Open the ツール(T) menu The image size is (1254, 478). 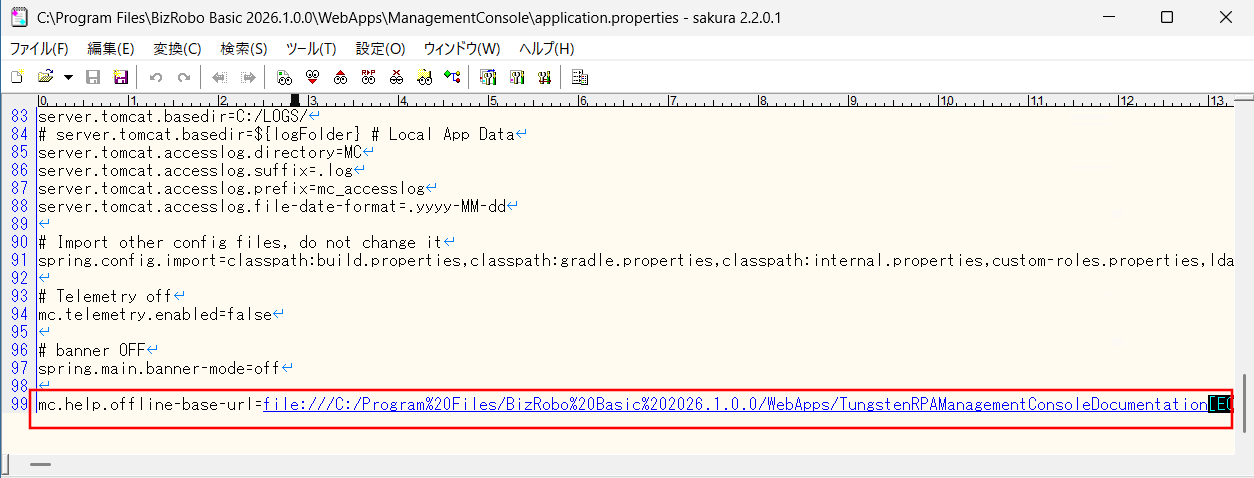pyautogui.click(x=311, y=48)
